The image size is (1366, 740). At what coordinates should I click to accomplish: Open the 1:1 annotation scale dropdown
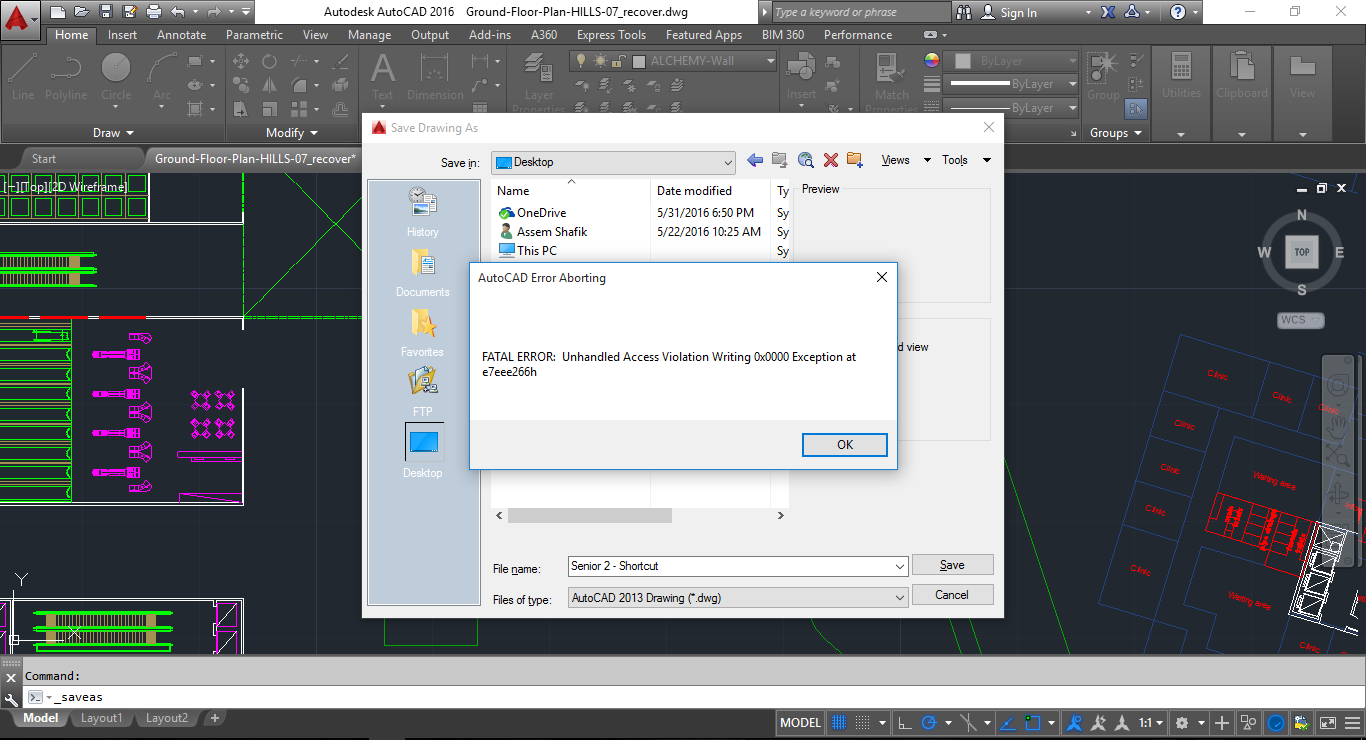1152,722
